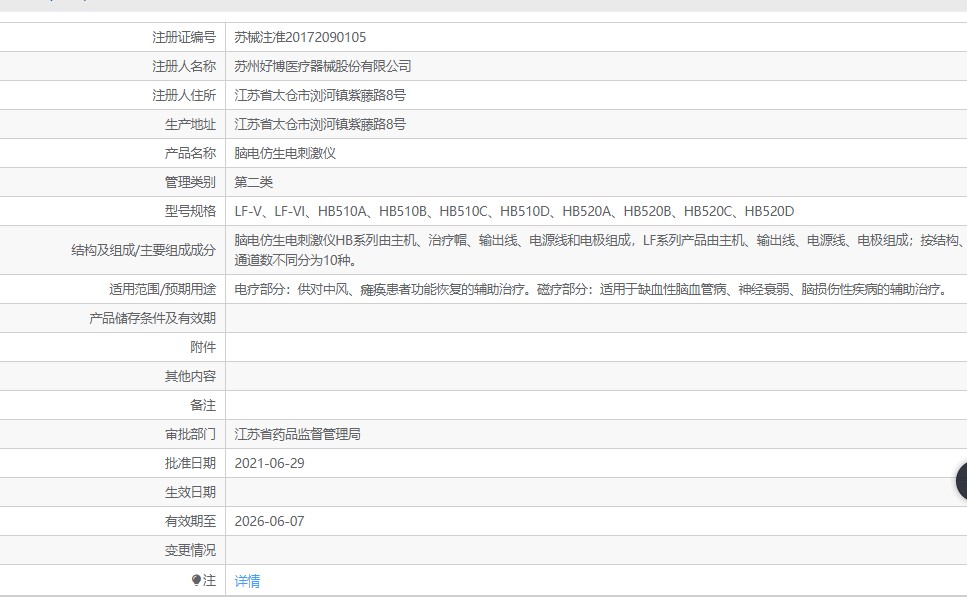
Task: Click the model list starting with LF-V
Action: point(514,212)
